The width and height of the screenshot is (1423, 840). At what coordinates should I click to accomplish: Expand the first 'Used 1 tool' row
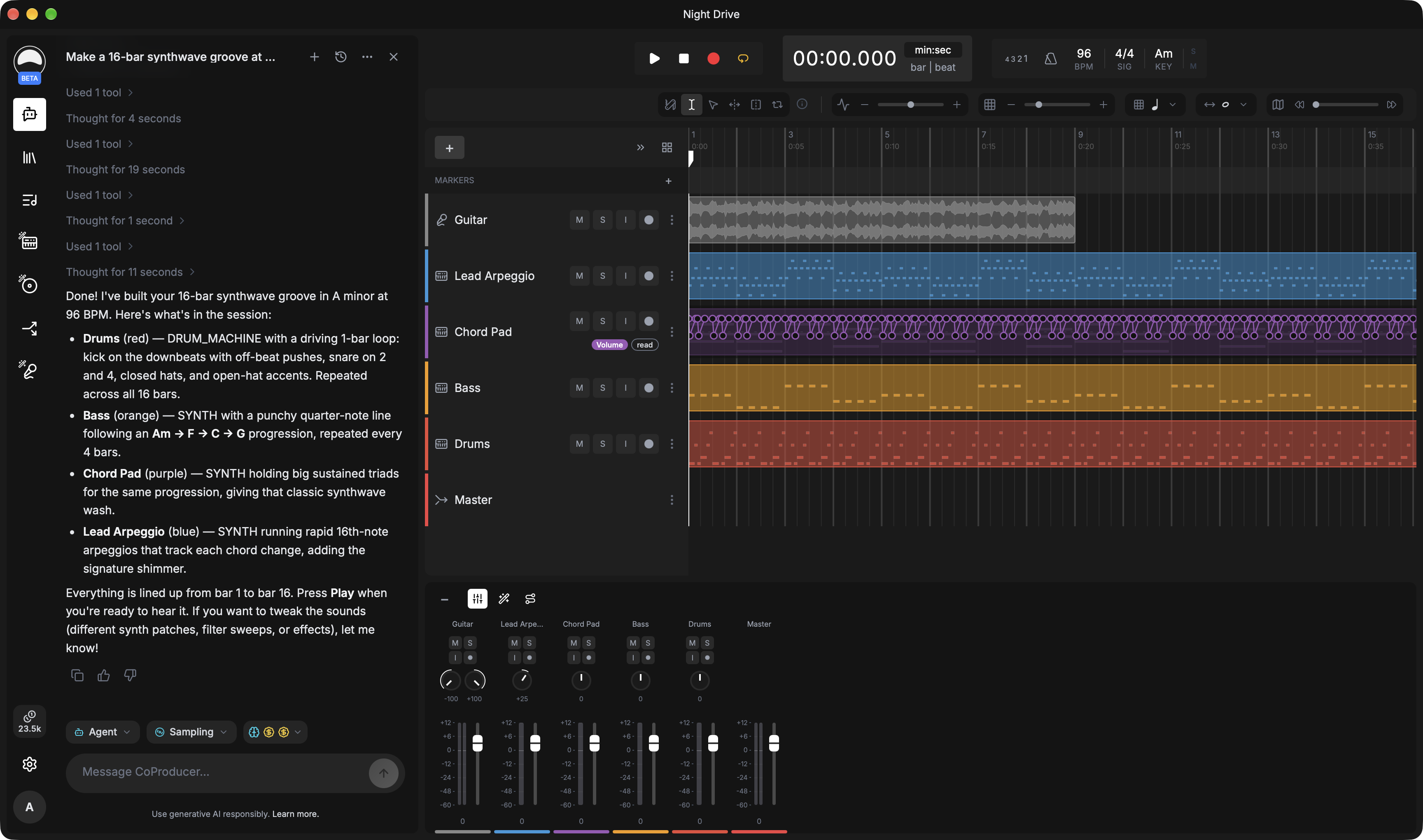pyautogui.click(x=100, y=93)
